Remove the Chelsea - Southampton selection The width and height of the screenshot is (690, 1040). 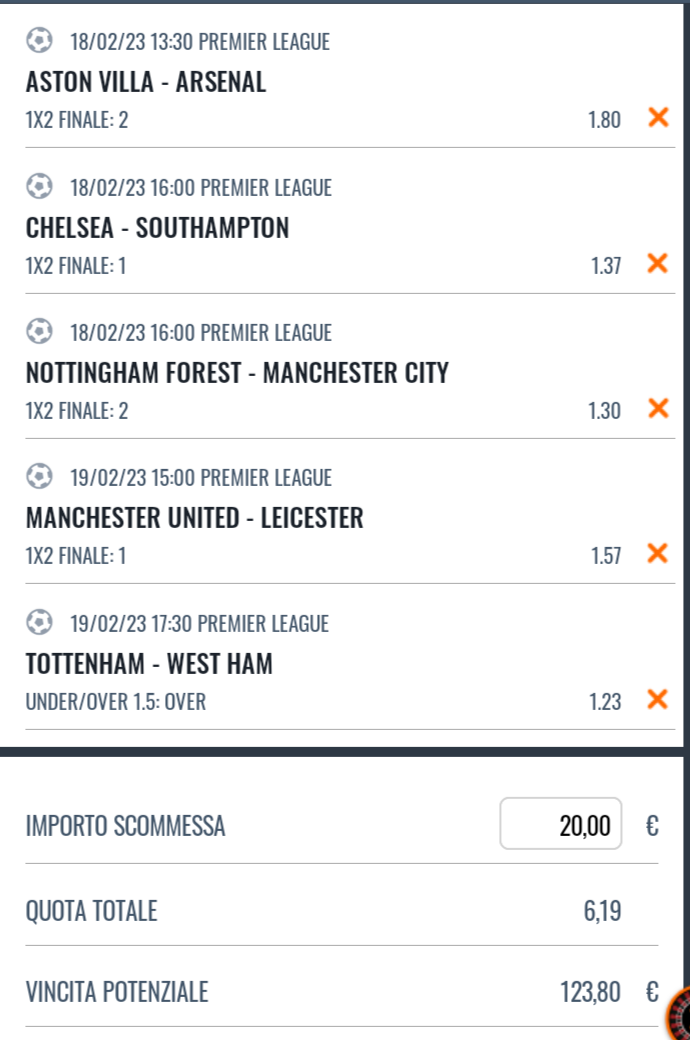point(657,264)
